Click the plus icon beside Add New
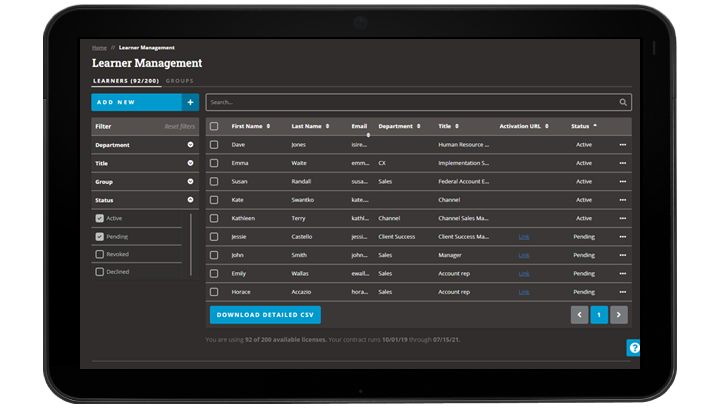720x408 pixels. click(190, 102)
